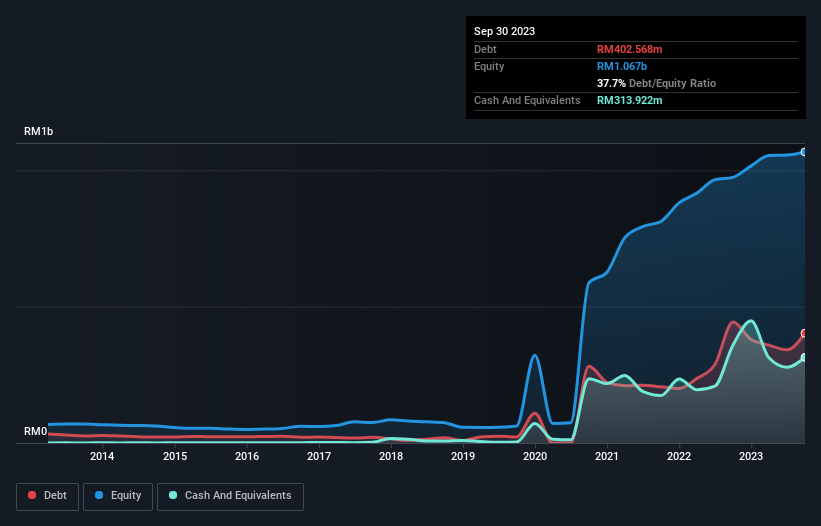Select the 2018 x-axis label
Image resolution: width=821 pixels, height=526 pixels.
[x=391, y=456]
